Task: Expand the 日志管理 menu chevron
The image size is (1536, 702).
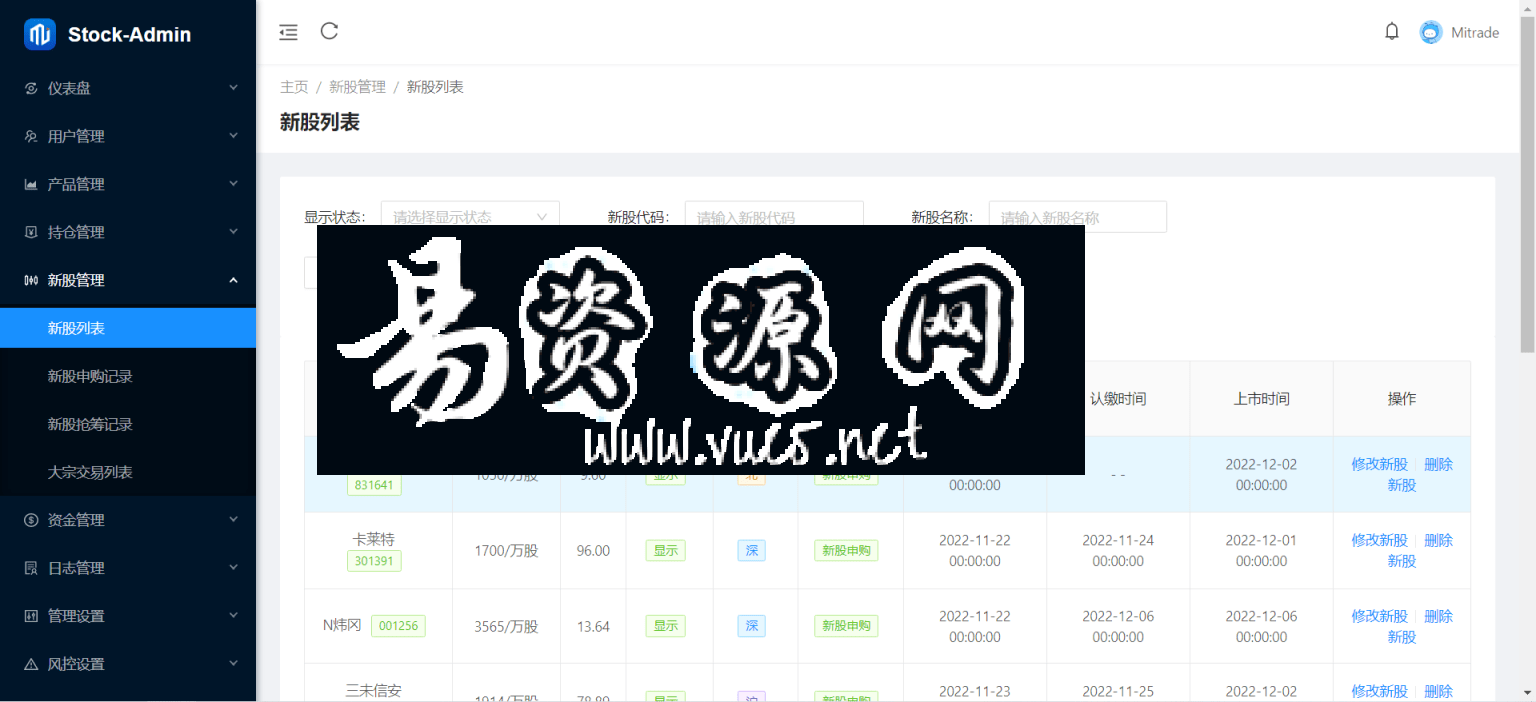Action: pyautogui.click(x=233, y=568)
